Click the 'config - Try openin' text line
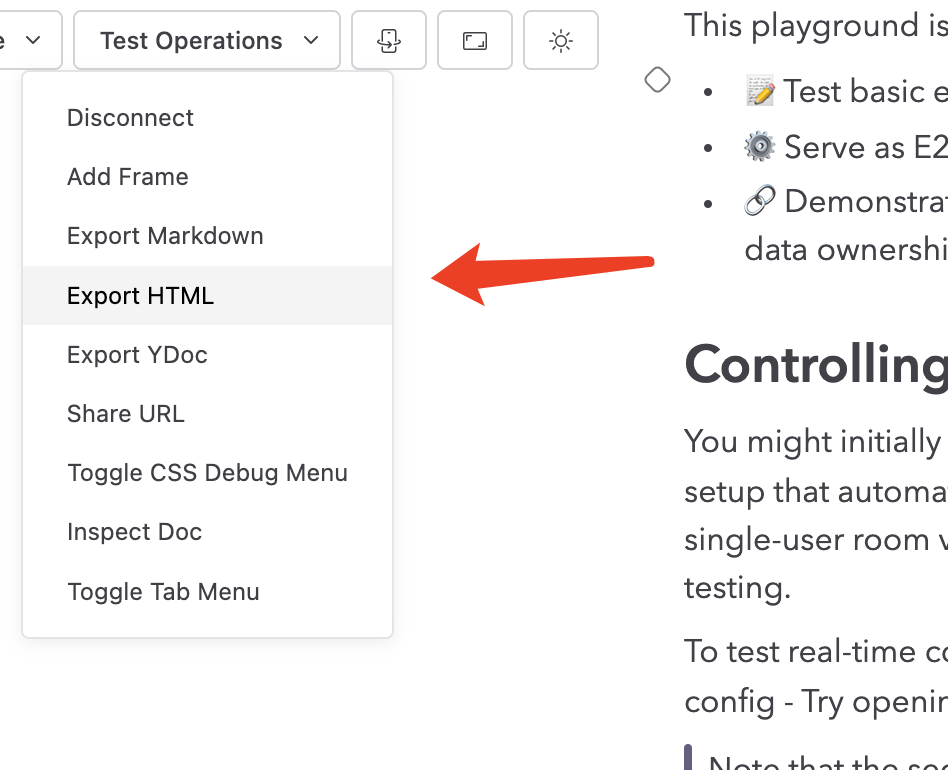948x770 pixels. tap(816, 701)
